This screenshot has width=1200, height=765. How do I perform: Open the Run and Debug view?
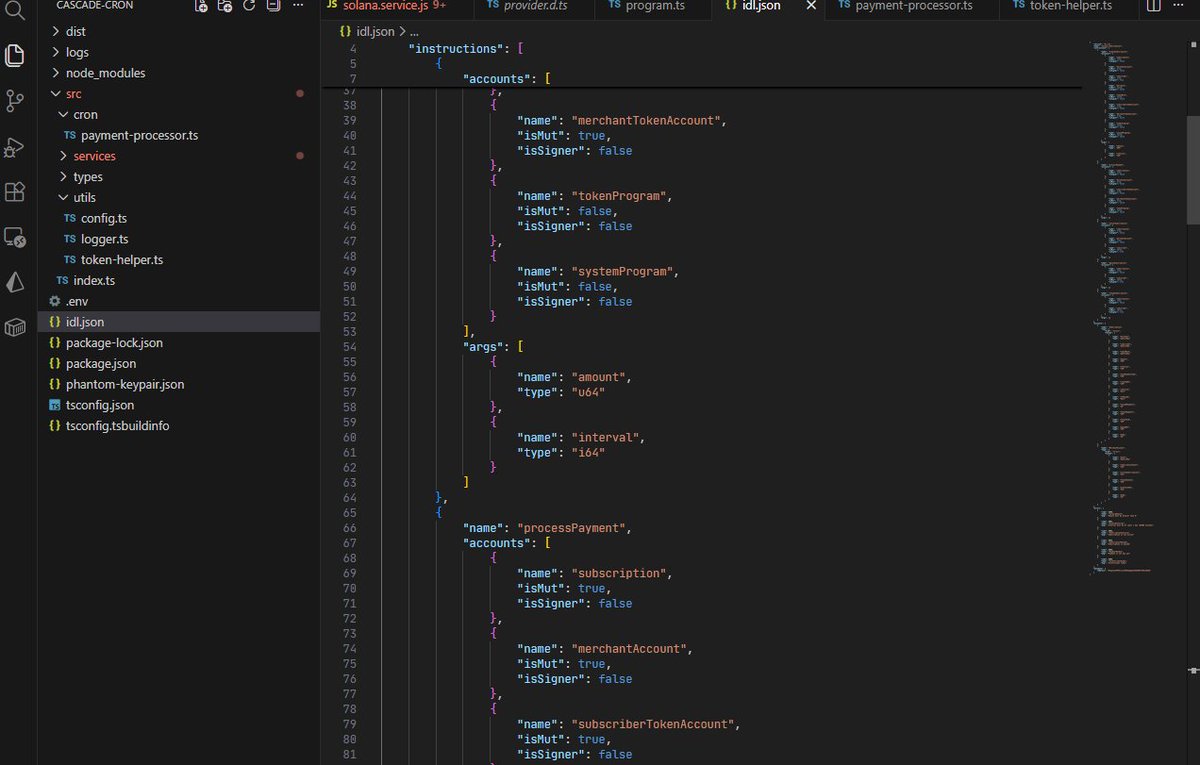pyautogui.click(x=14, y=147)
